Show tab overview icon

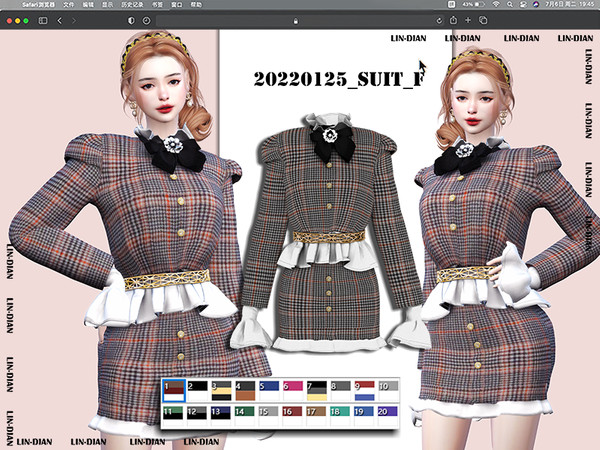pyautogui.click(x=483, y=20)
